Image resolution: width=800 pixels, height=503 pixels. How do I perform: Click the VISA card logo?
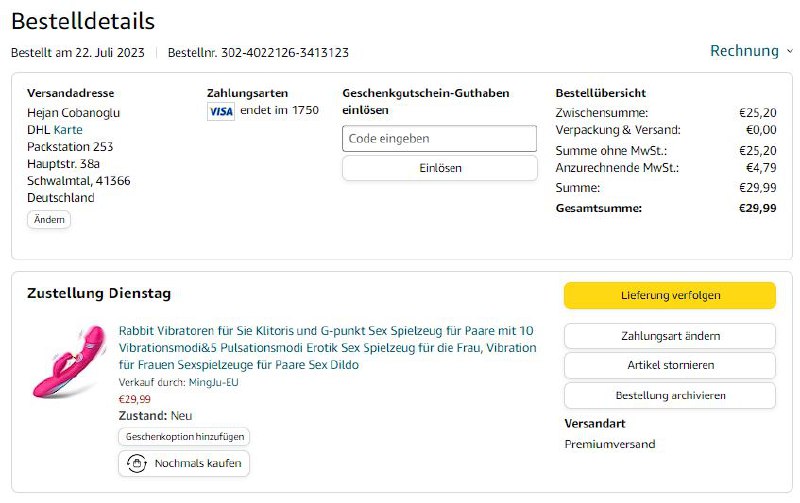(x=220, y=111)
